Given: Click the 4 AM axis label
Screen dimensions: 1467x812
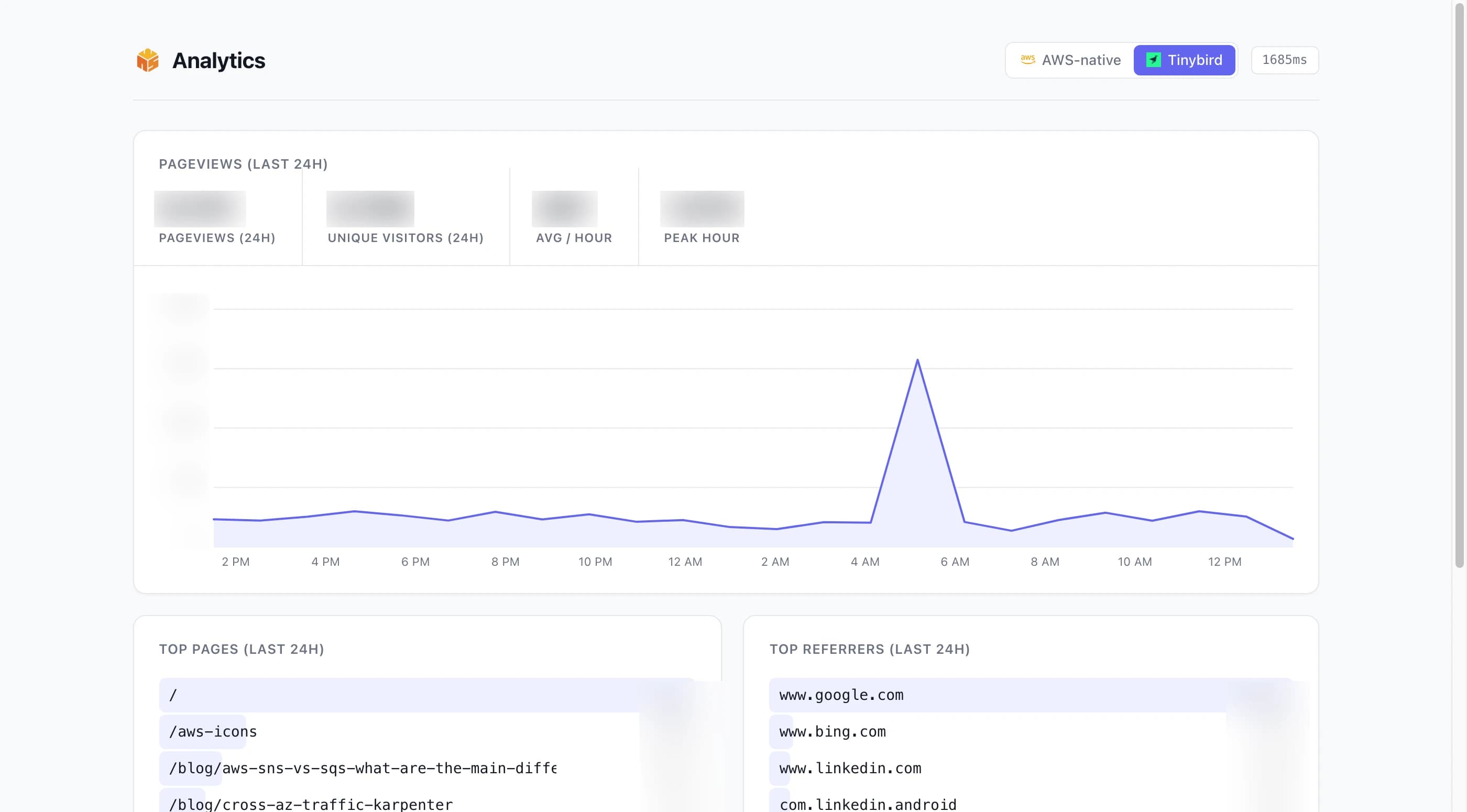Looking at the screenshot, I should [x=865, y=562].
